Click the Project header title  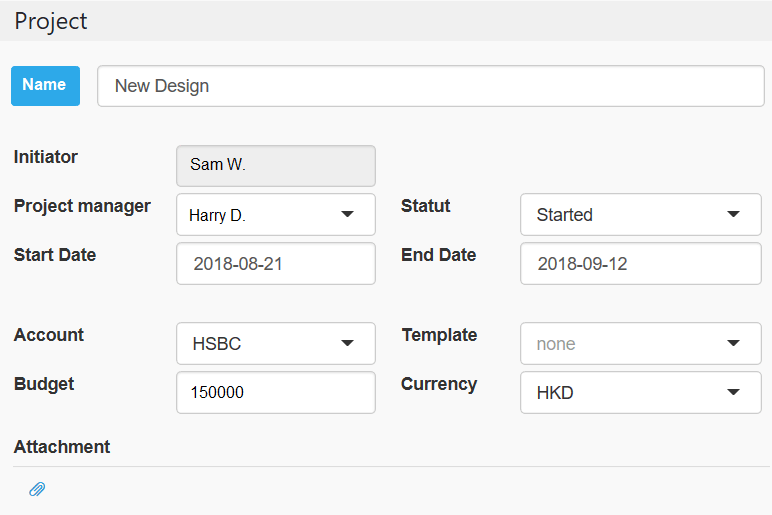[x=51, y=22]
